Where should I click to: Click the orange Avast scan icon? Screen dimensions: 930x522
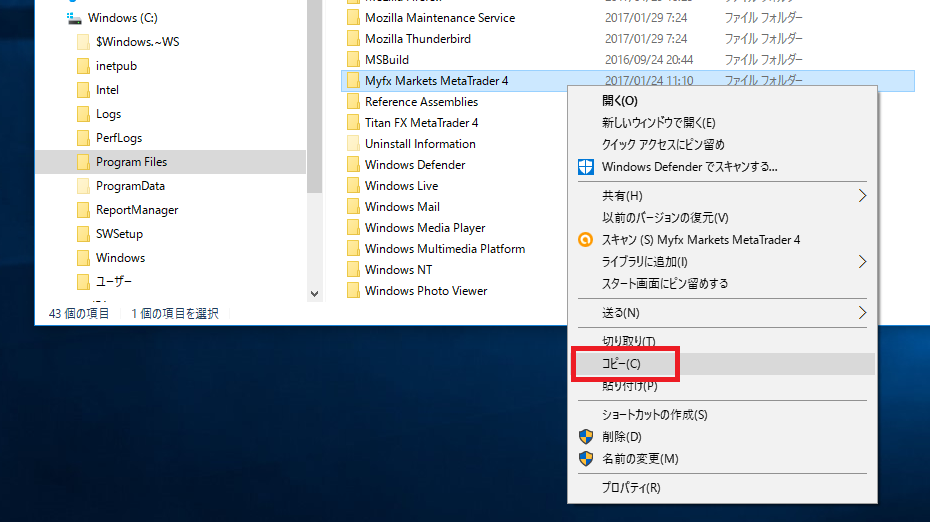(x=585, y=240)
